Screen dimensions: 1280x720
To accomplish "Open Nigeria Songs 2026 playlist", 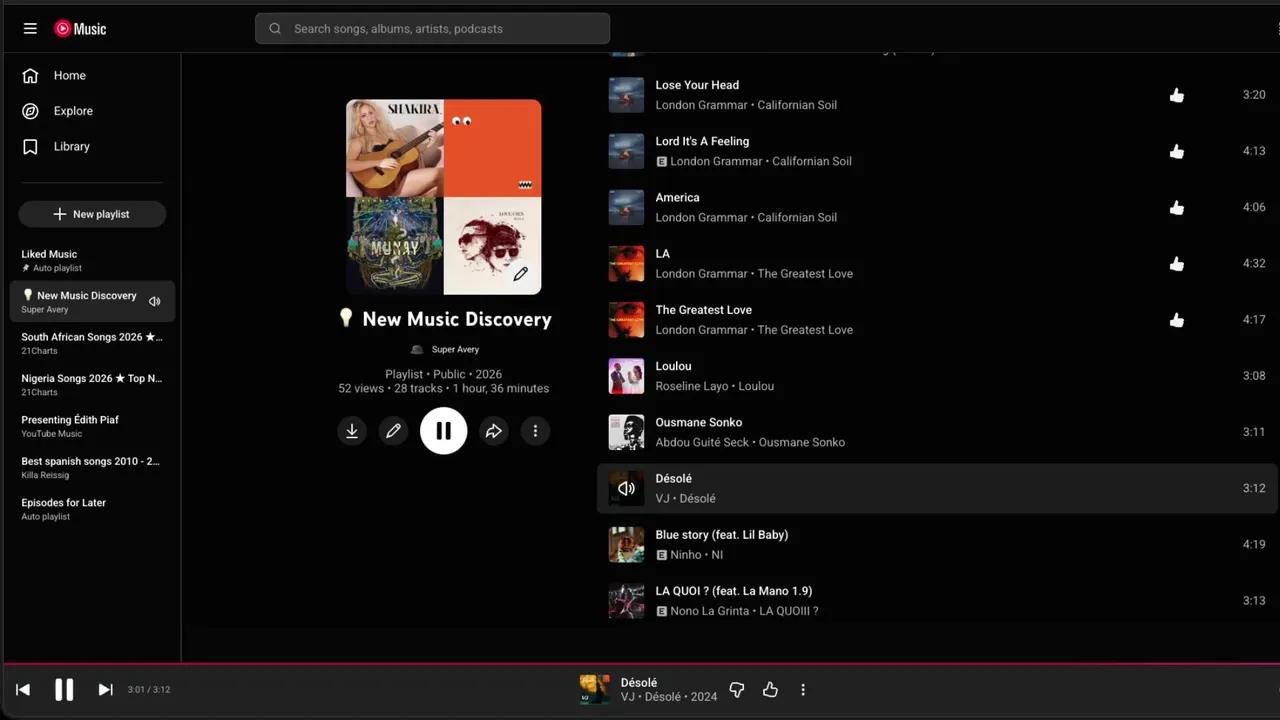I will coord(92,385).
